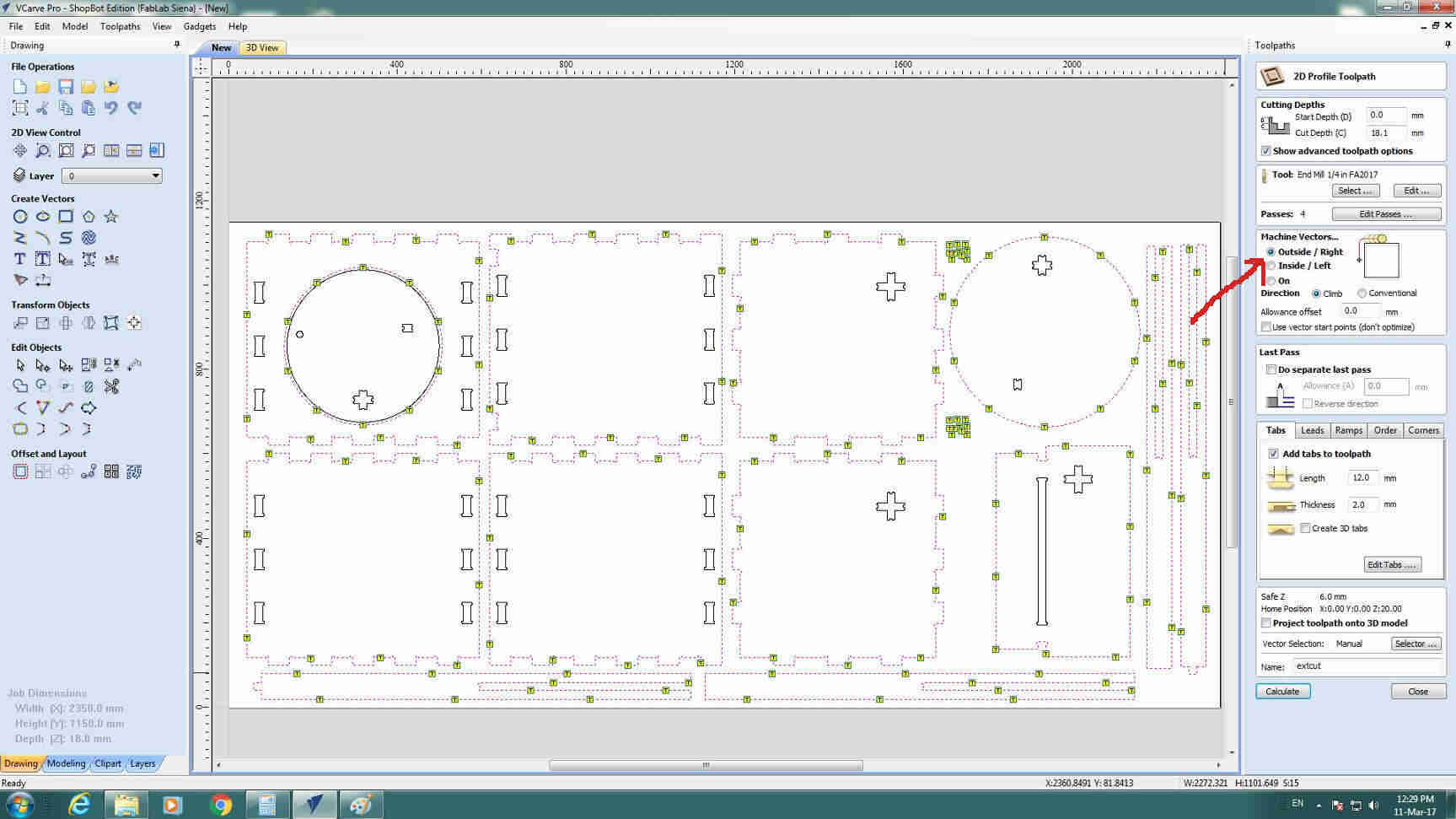Switch to the Modeling bottom tab
This screenshot has width=1456, height=819.
tap(66, 763)
